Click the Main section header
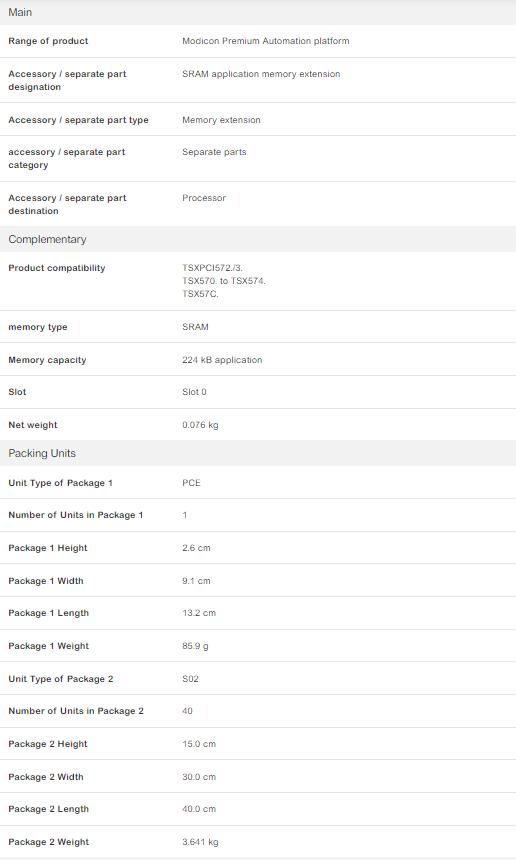 click(258, 12)
